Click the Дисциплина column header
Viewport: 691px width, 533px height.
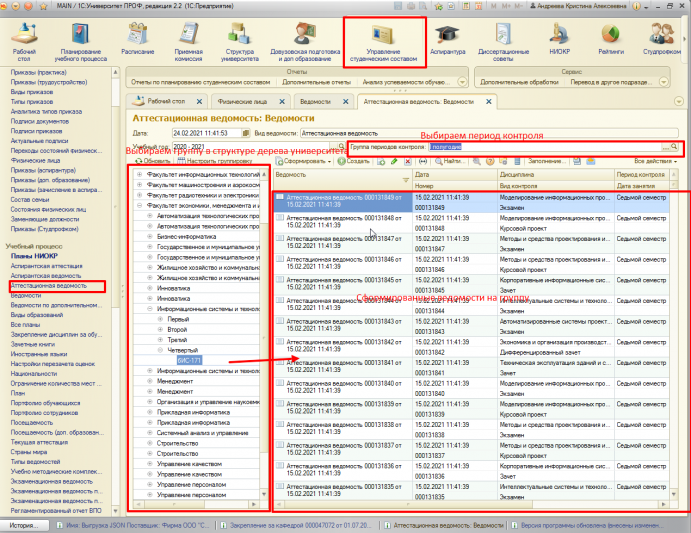[556, 175]
